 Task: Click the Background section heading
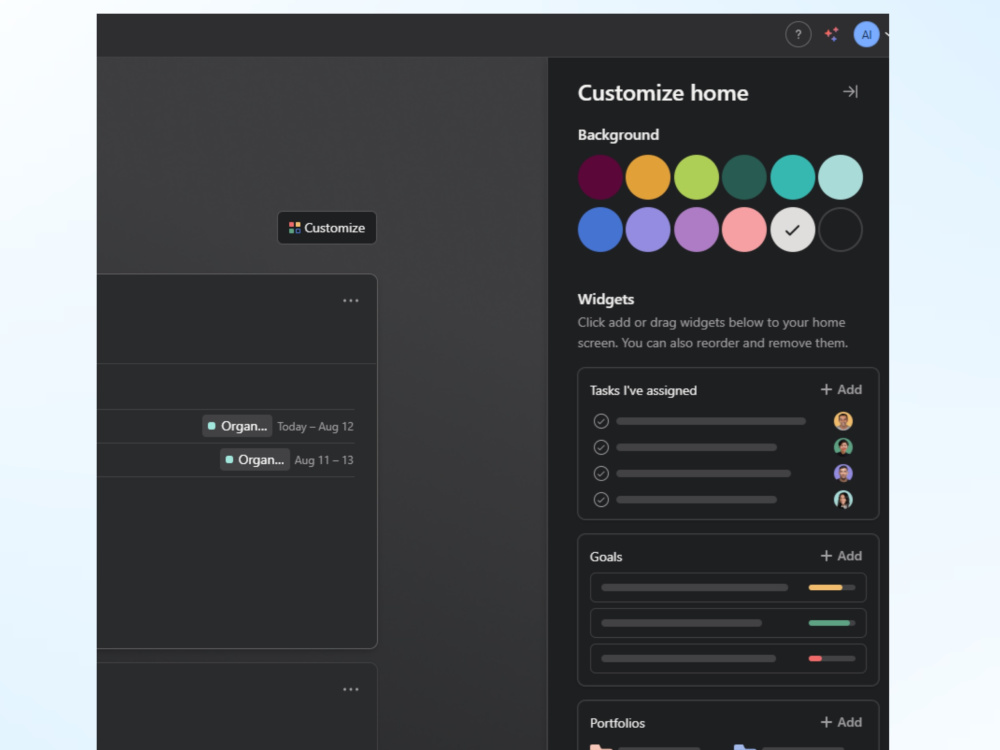pos(618,135)
